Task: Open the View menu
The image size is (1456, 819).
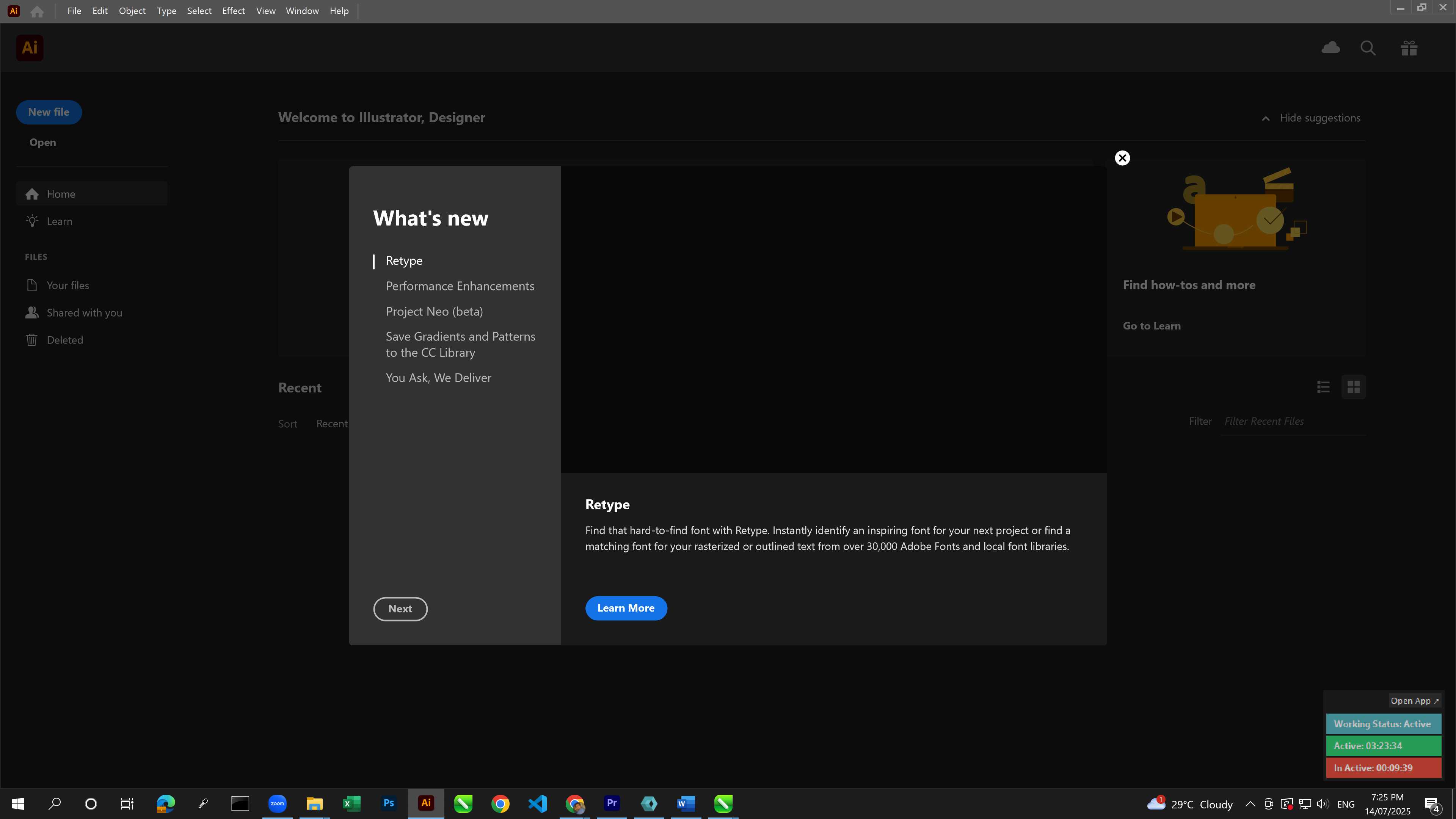Action: click(x=266, y=11)
